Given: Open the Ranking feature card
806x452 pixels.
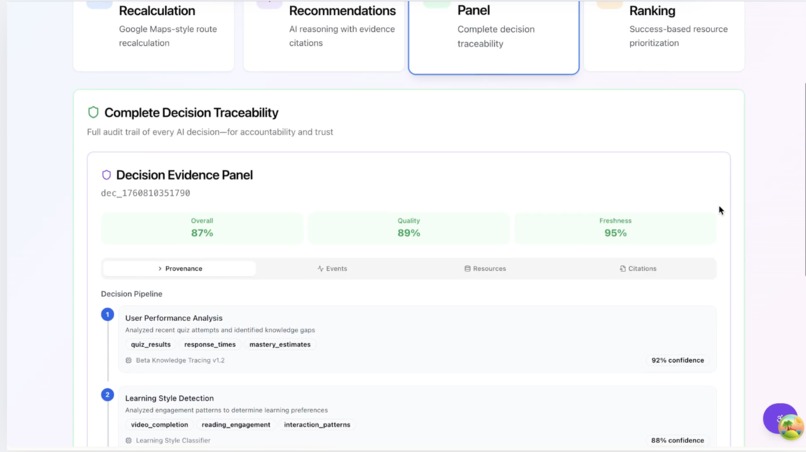Looking at the screenshot, I should (664, 35).
